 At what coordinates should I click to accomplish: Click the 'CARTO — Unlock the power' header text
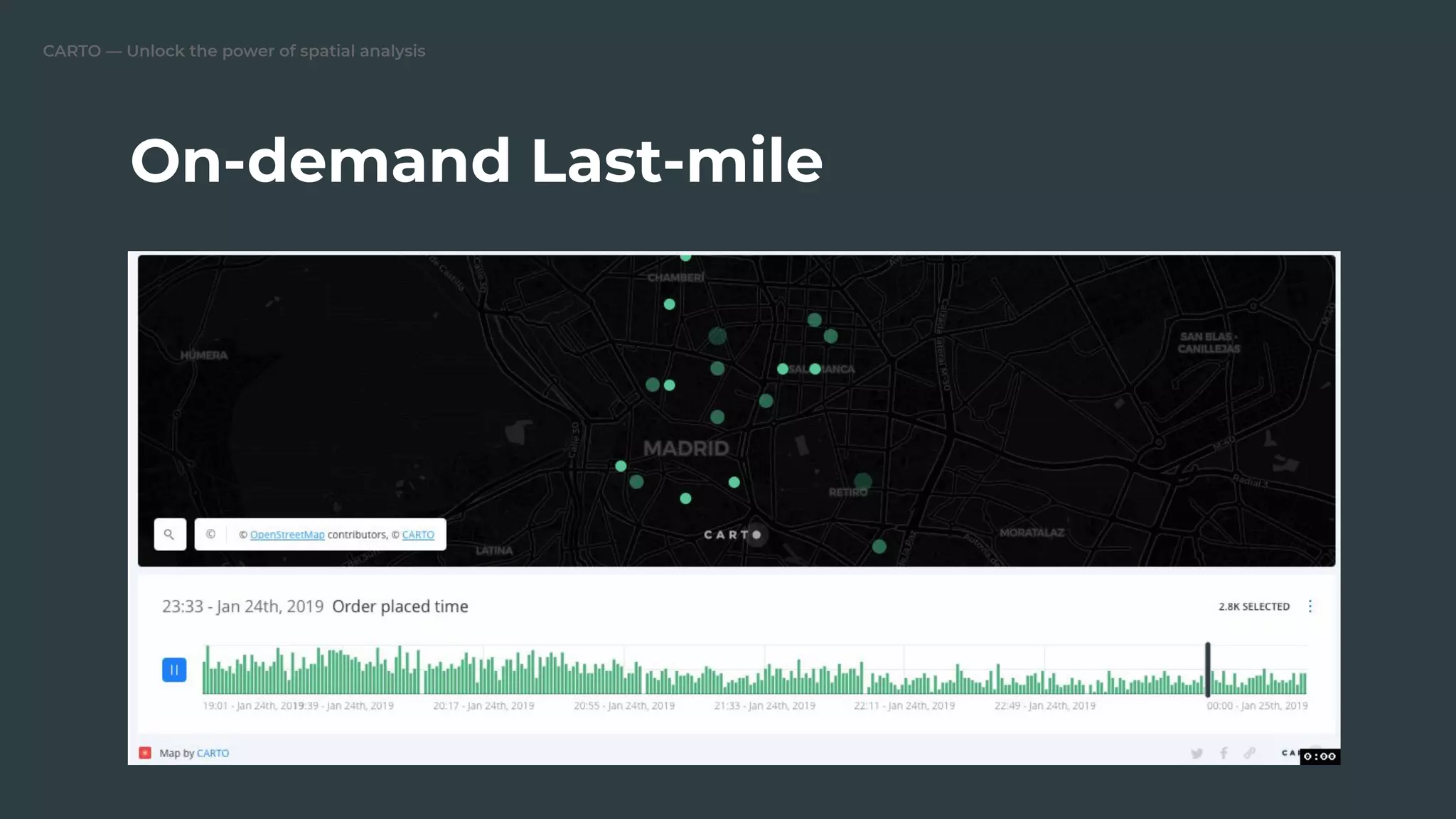[234, 51]
